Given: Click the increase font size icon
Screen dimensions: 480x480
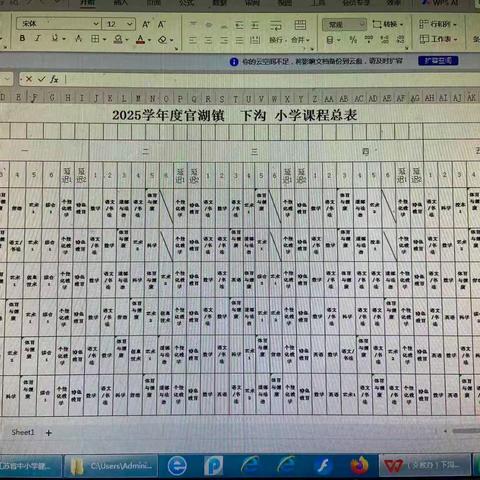Looking at the screenshot, I should point(146,24).
